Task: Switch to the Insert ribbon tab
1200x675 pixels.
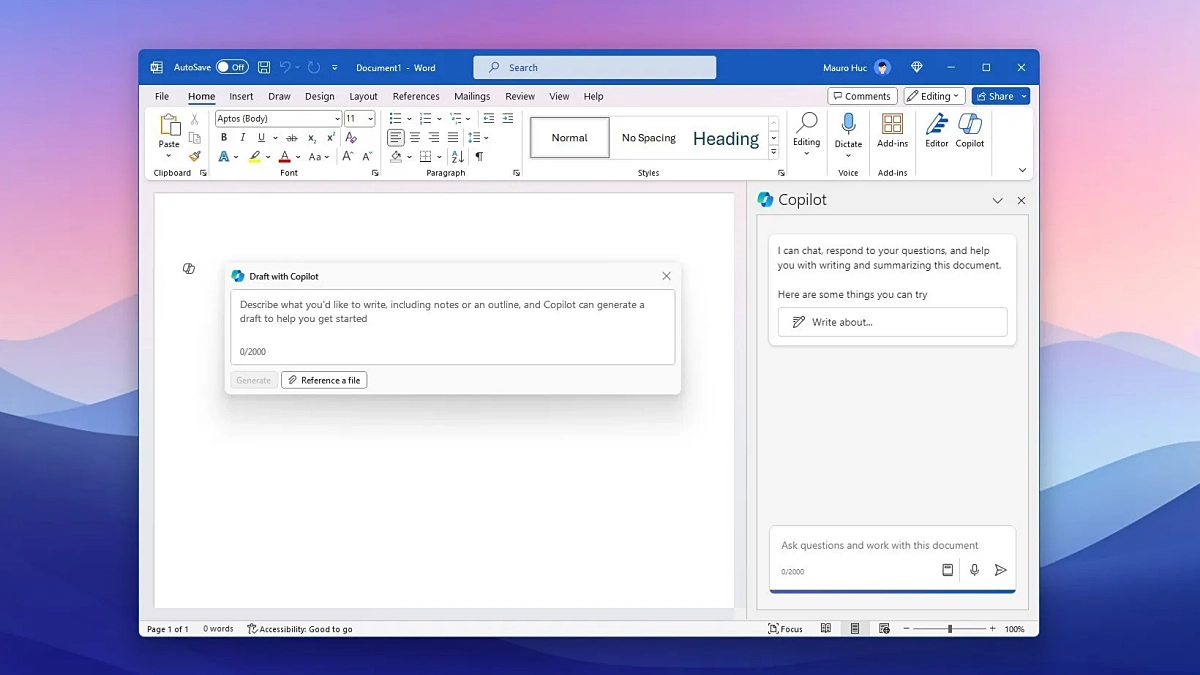Action: (x=241, y=96)
